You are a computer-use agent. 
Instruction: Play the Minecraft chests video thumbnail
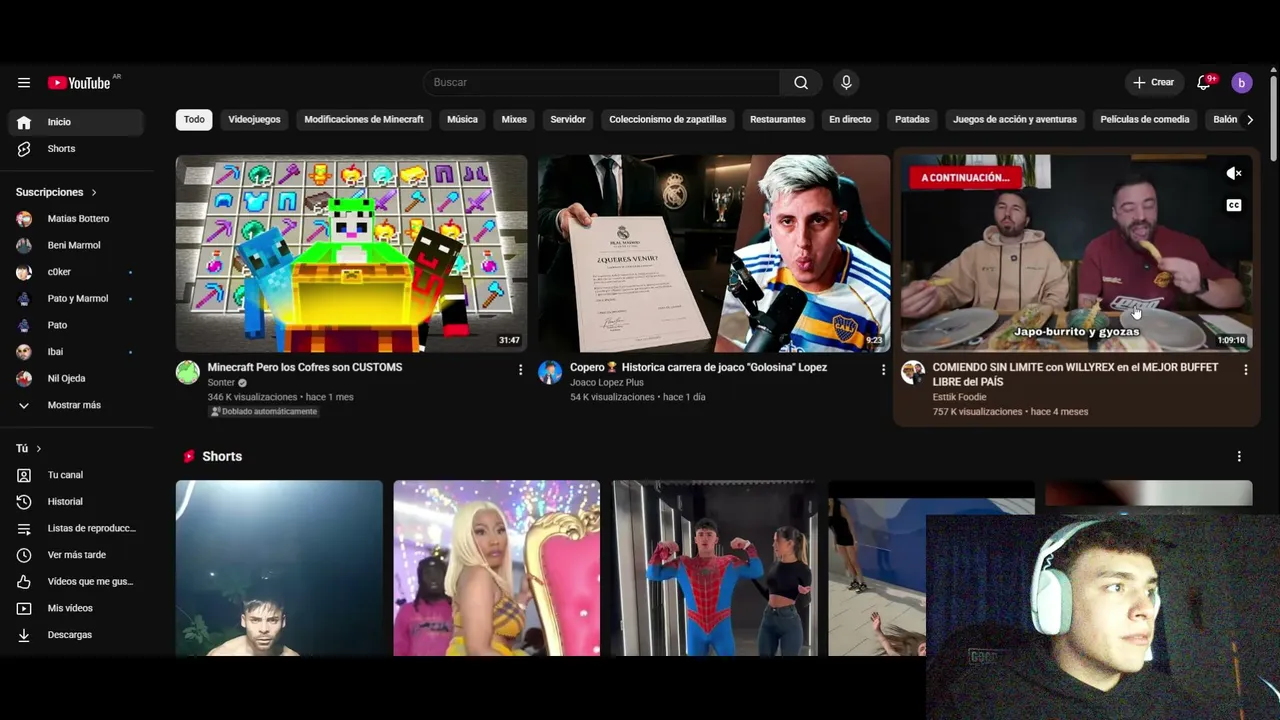351,253
